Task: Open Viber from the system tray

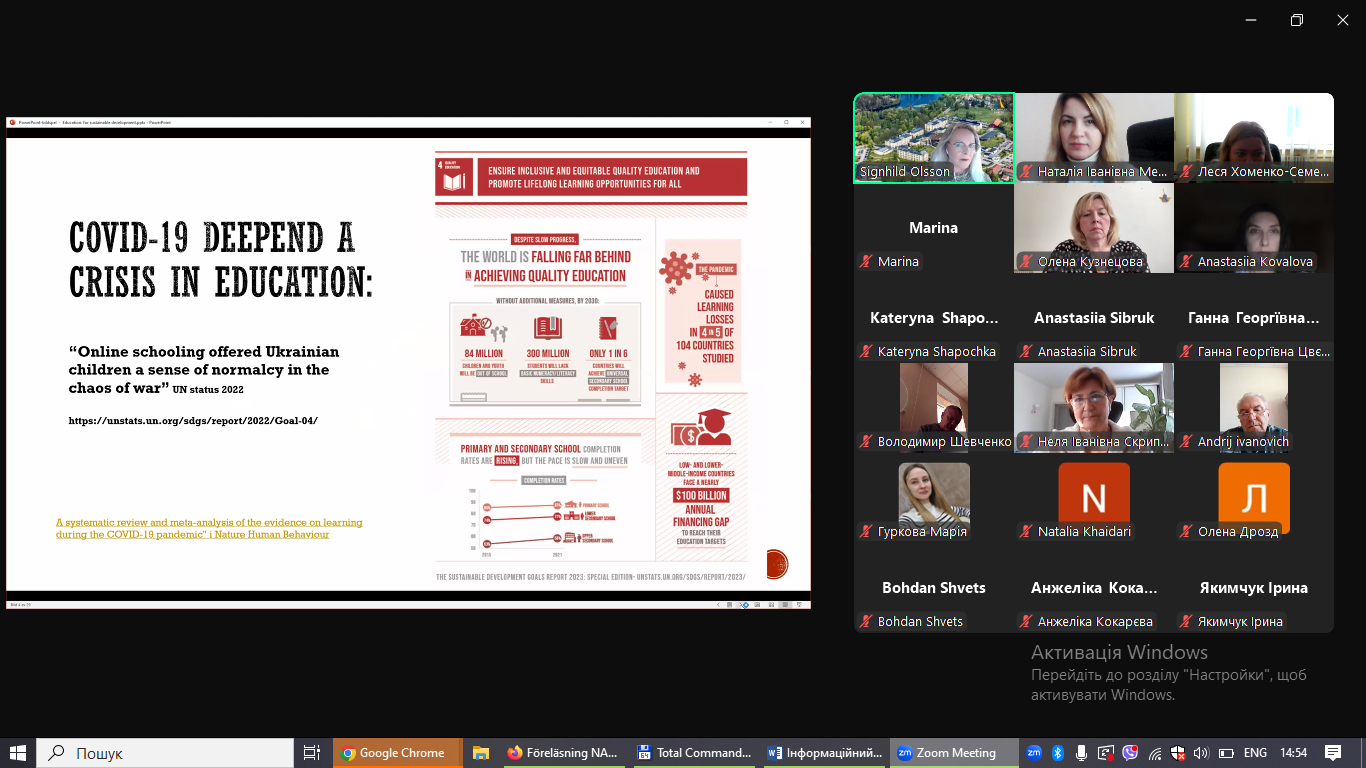Action: (1130, 753)
